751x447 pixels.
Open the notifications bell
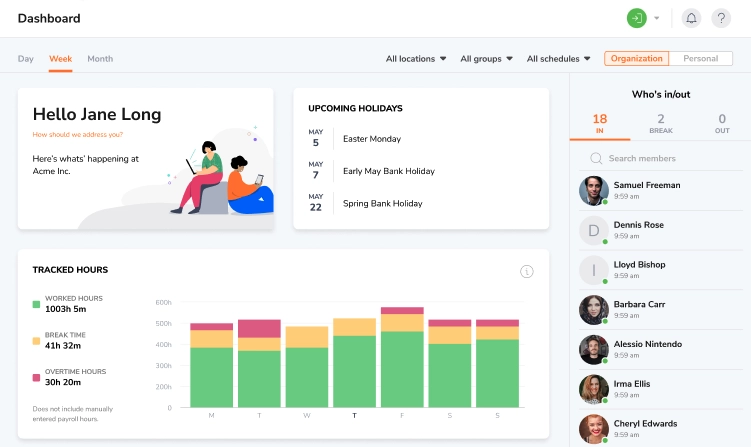[691, 18]
